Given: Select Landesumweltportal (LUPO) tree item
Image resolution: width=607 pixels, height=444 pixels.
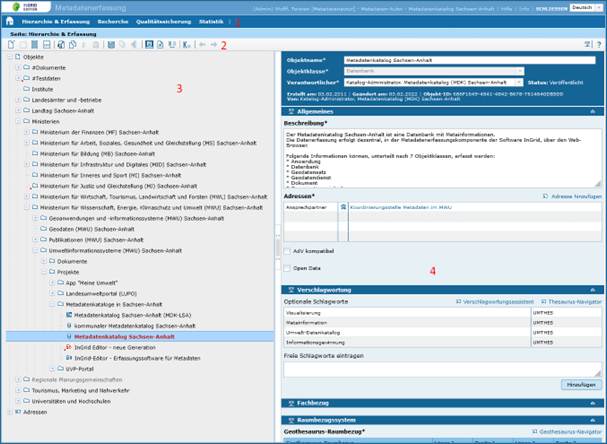Looking at the screenshot, I should coord(101,293).
